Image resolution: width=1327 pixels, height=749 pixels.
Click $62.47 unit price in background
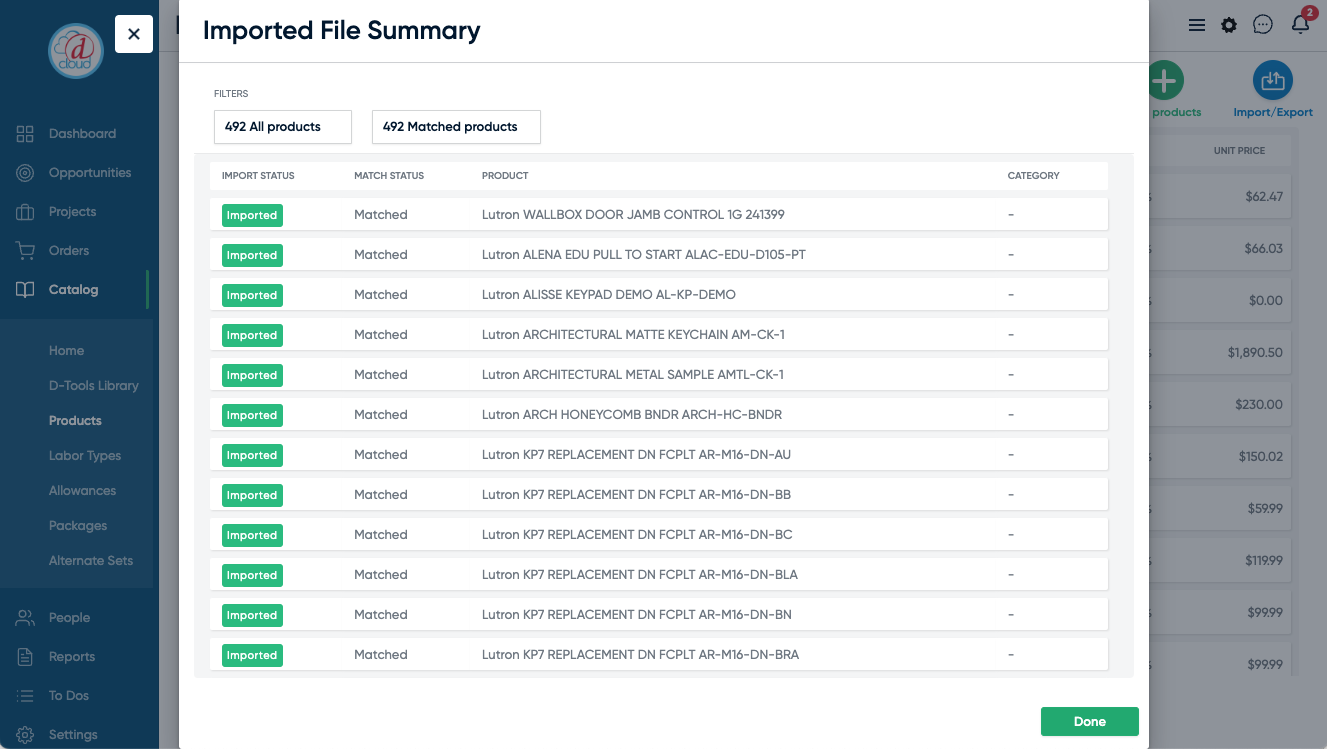pyautogui.click(x=1264, y=197)
